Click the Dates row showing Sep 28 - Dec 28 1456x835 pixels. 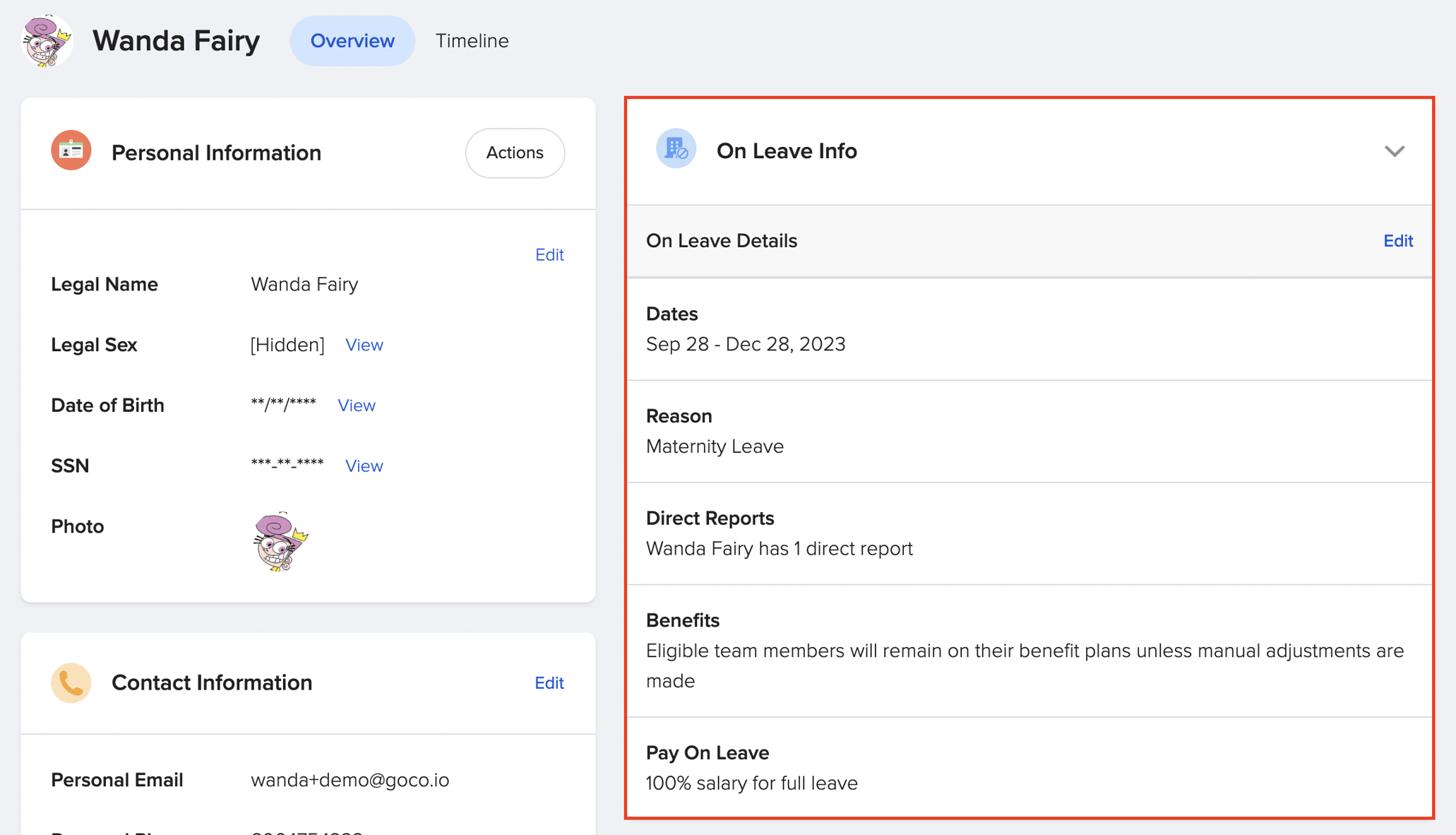(x=745, y=329)
